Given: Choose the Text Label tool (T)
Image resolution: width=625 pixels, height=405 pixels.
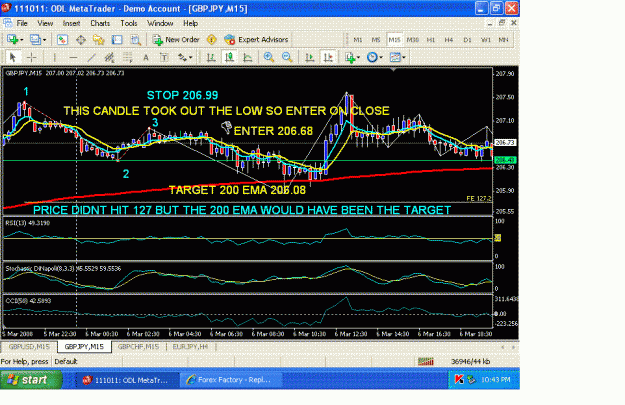Looking at the screenshot, I should click(x=164, y=57).
